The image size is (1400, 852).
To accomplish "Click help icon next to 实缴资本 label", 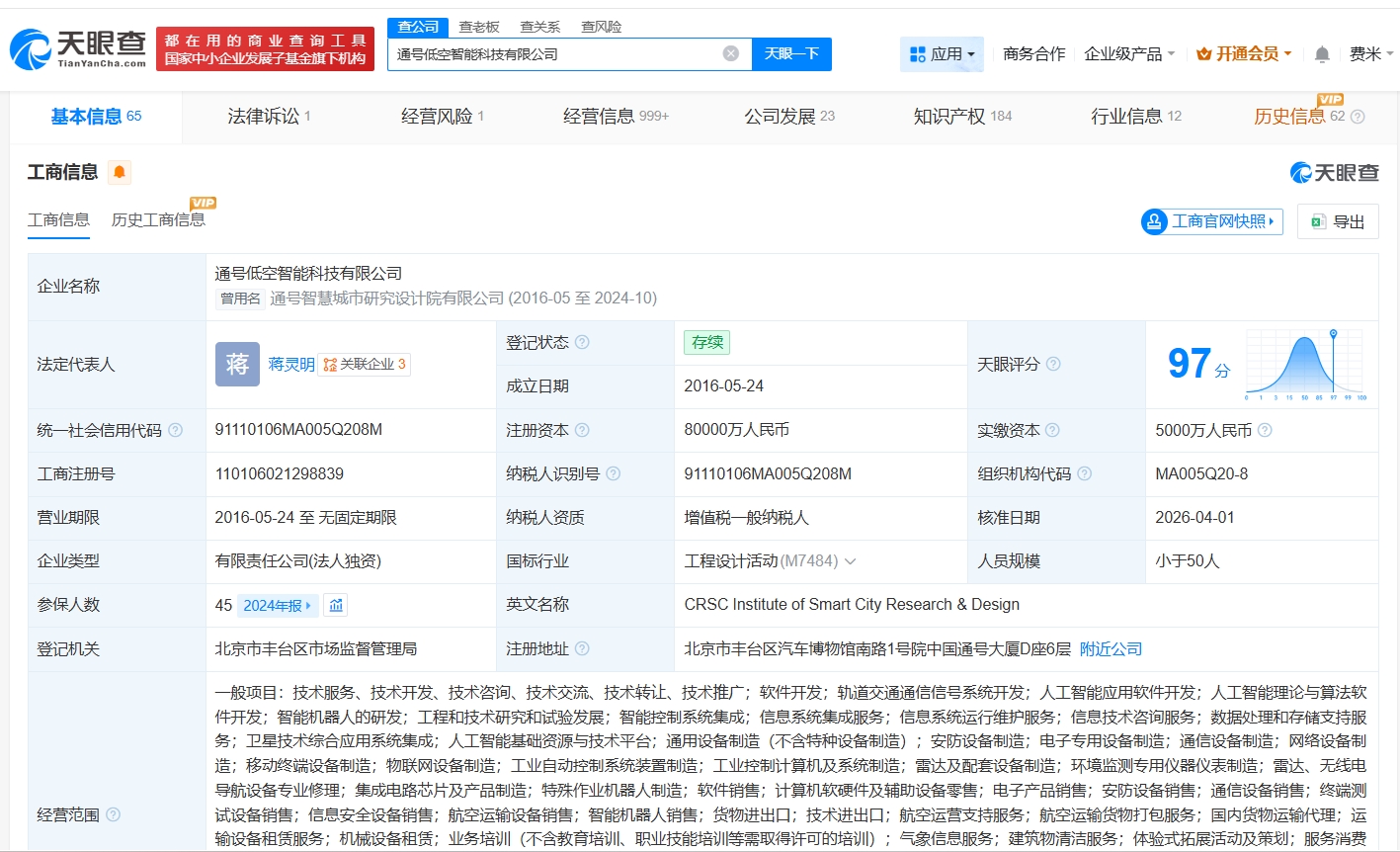I will coord(1052,430).
